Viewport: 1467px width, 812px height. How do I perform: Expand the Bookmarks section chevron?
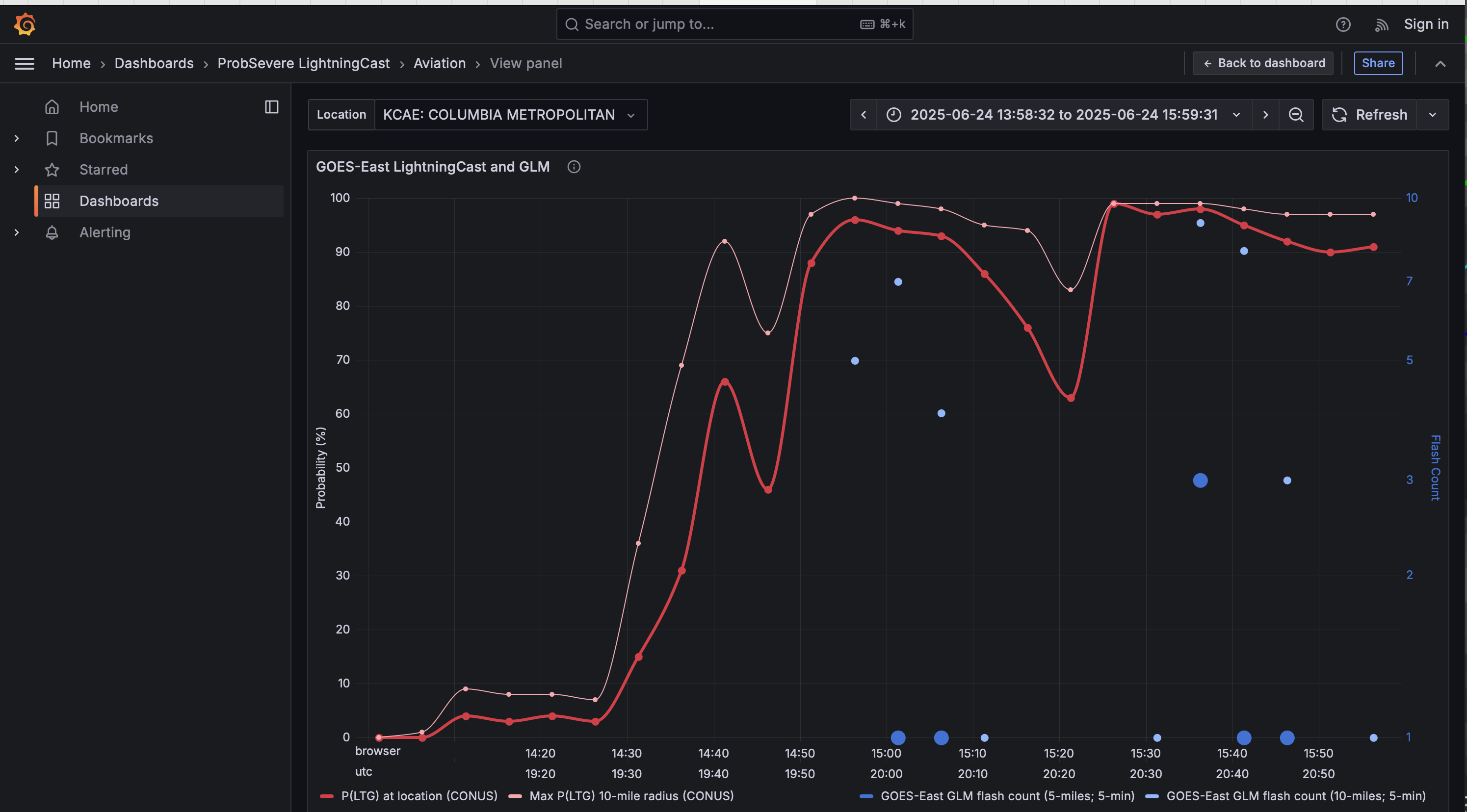click(17, 138)
